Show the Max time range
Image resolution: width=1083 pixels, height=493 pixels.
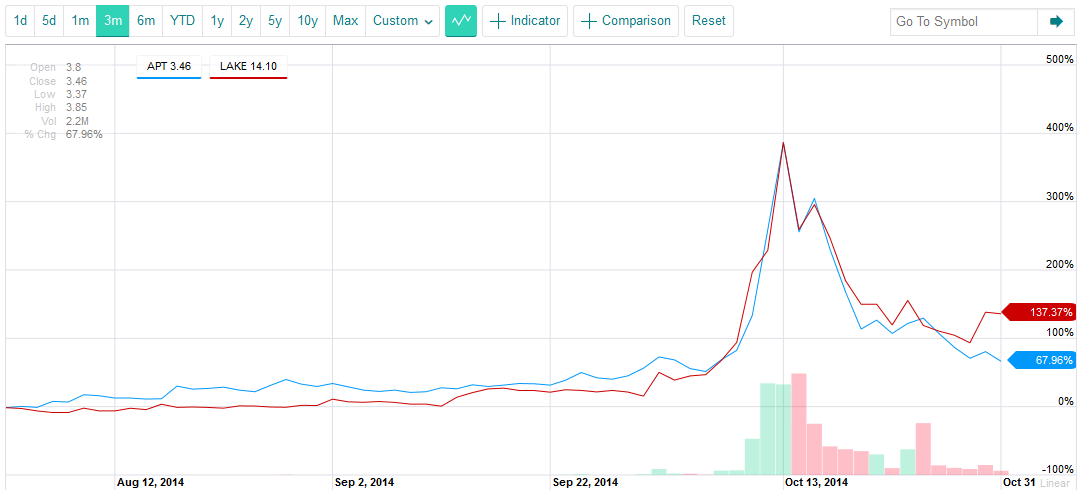(x=345, y=21)
